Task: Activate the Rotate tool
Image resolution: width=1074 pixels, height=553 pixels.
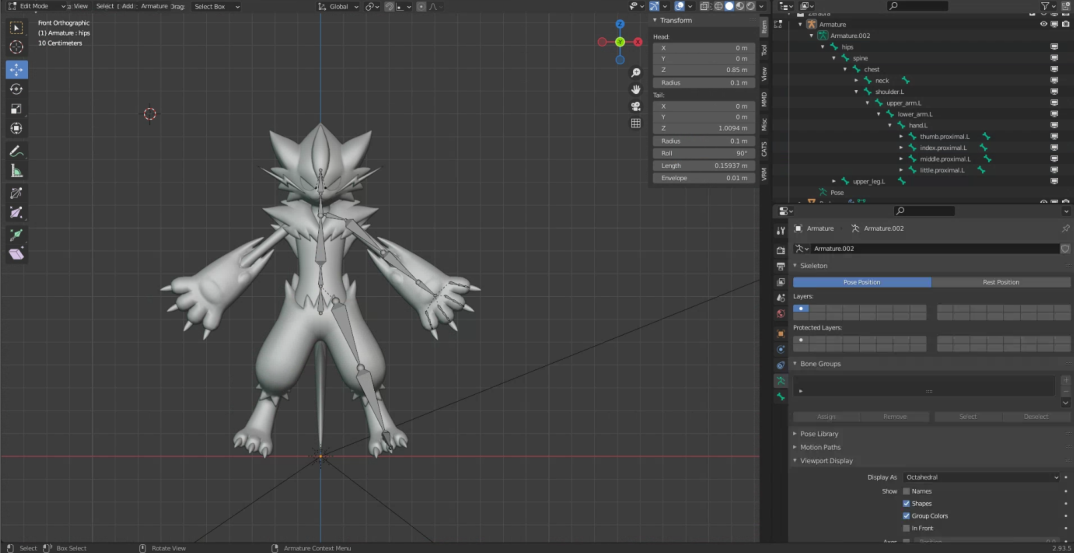Action: 16,89
